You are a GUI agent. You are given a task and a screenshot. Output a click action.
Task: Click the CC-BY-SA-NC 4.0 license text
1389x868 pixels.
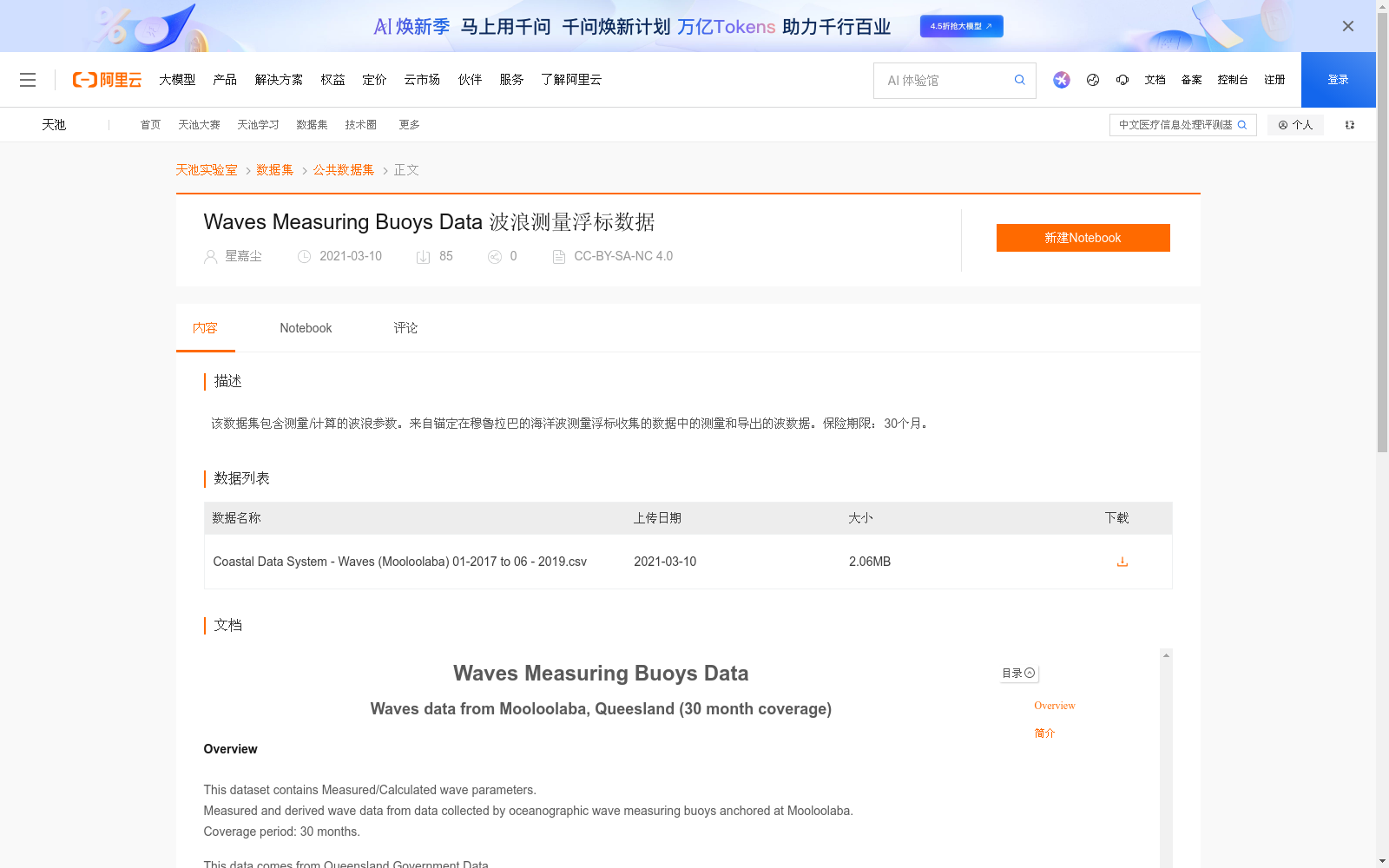623,256
